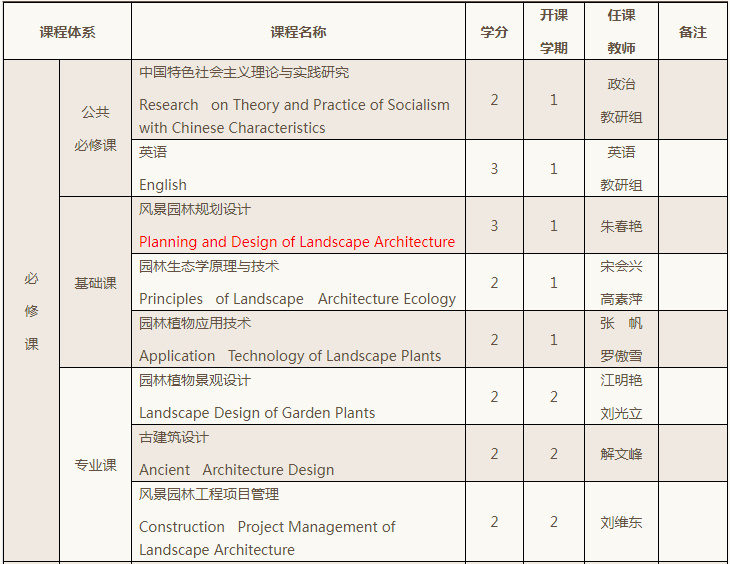Click course name 风景园林工程项目管理
Viewport: 730px width, 564px height.
(209, 494)
